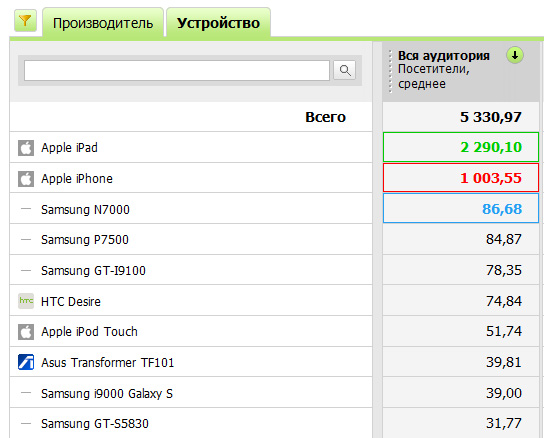Screen dimensions: 544x438
Task: Switch to the Производитель tab
Action: click(103, 23)
